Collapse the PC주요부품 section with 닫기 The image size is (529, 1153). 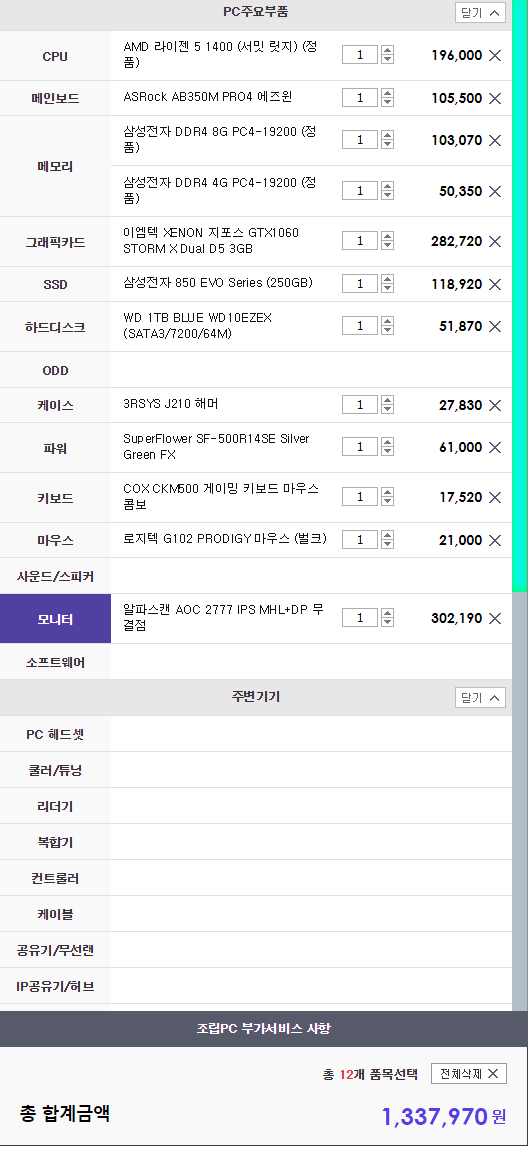[x=480, y=13]
